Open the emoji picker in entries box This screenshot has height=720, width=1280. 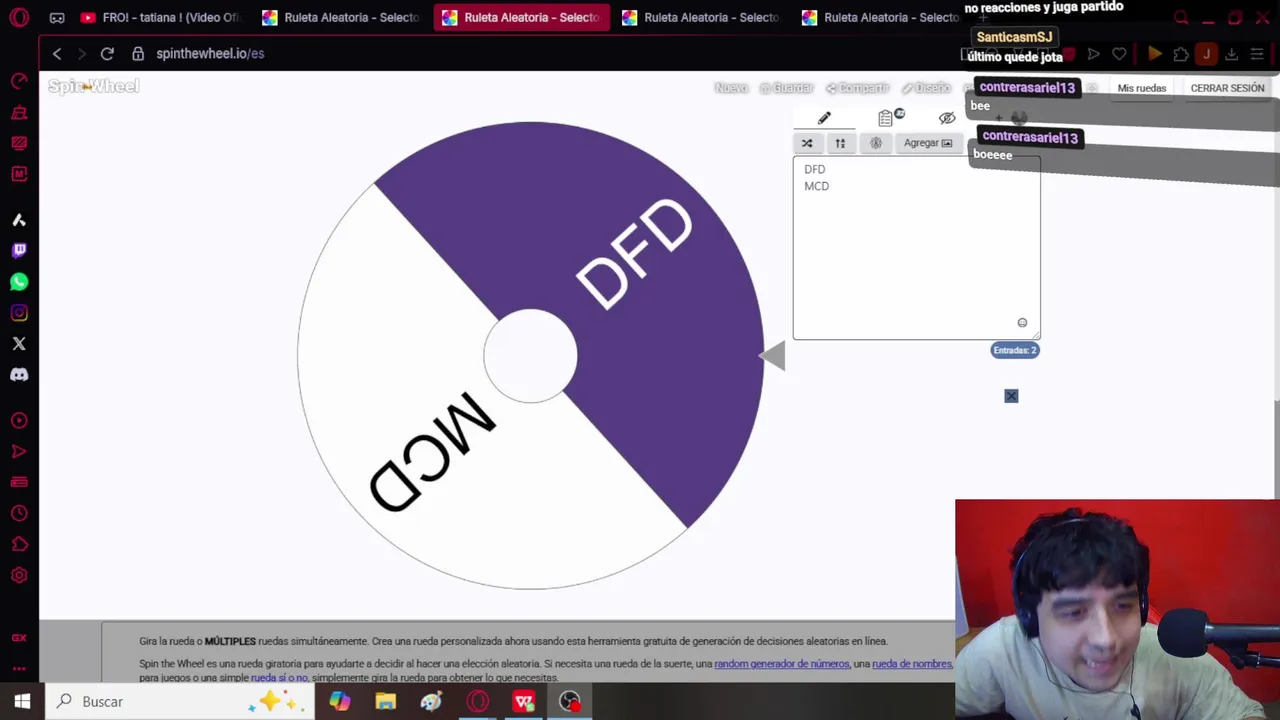1022,323
